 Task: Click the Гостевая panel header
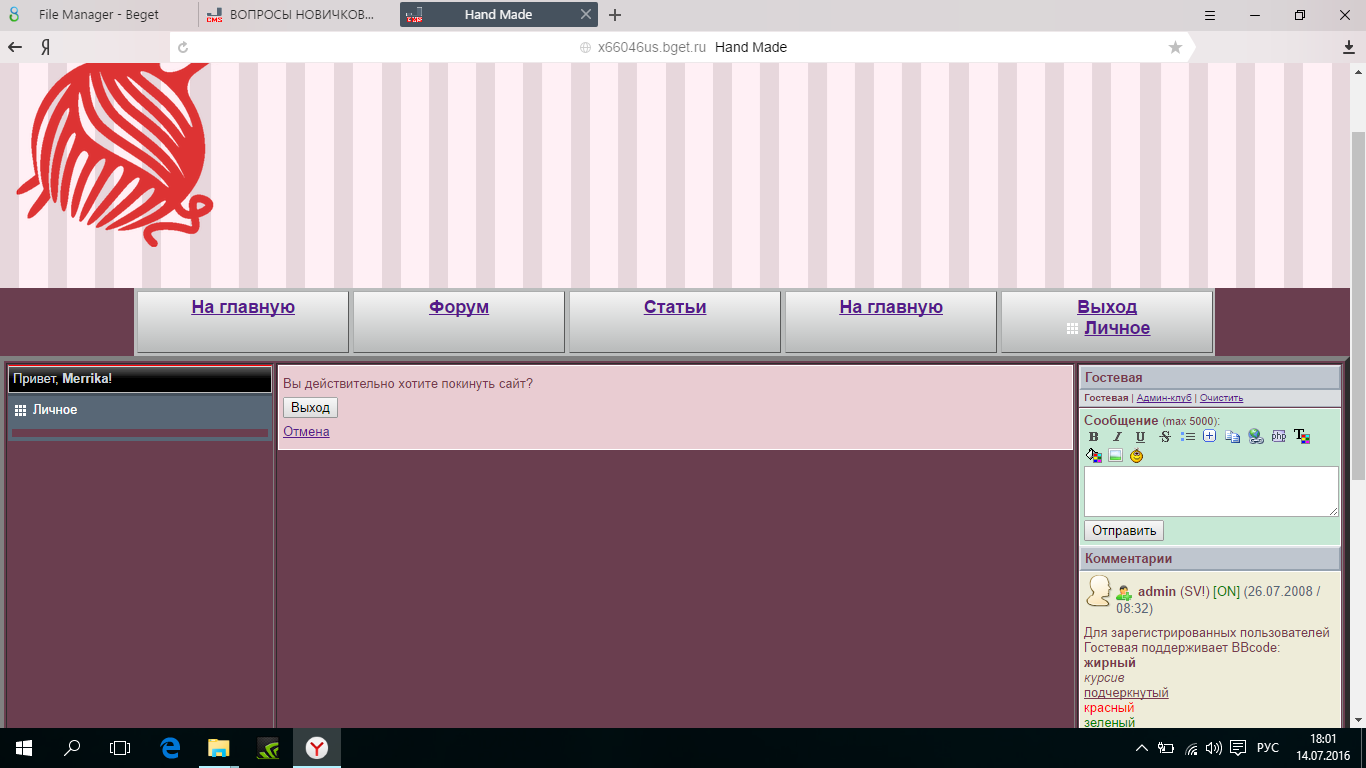[1210, 378]
